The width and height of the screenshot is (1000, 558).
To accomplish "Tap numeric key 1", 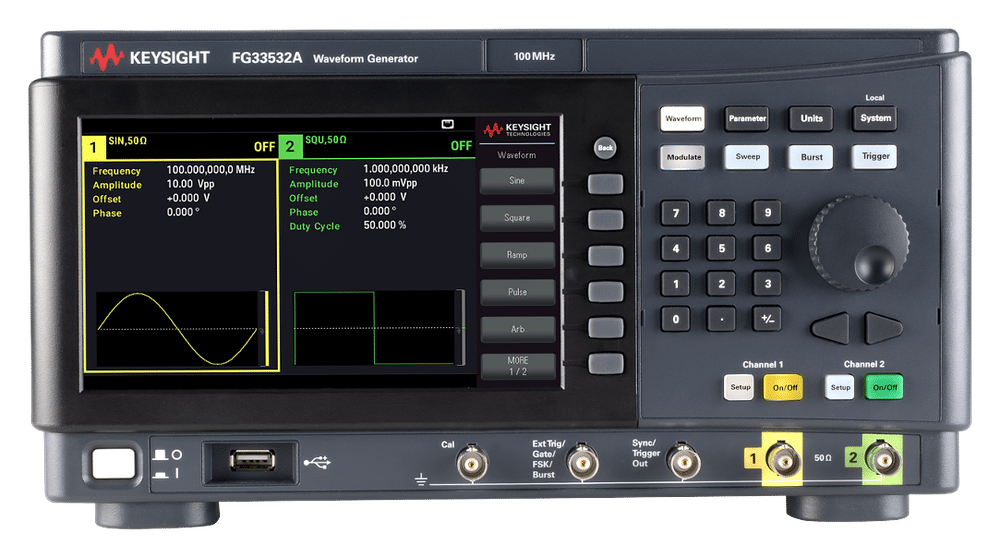I will click(x=675, y=284).
